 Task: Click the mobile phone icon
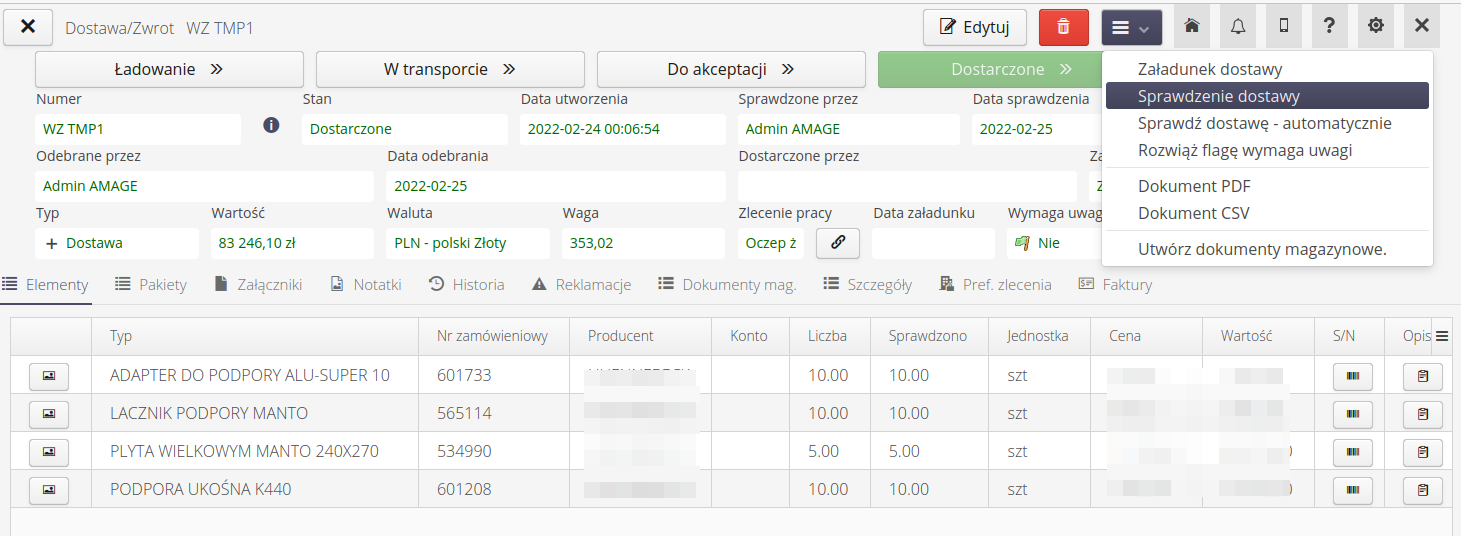(1284, 27)
